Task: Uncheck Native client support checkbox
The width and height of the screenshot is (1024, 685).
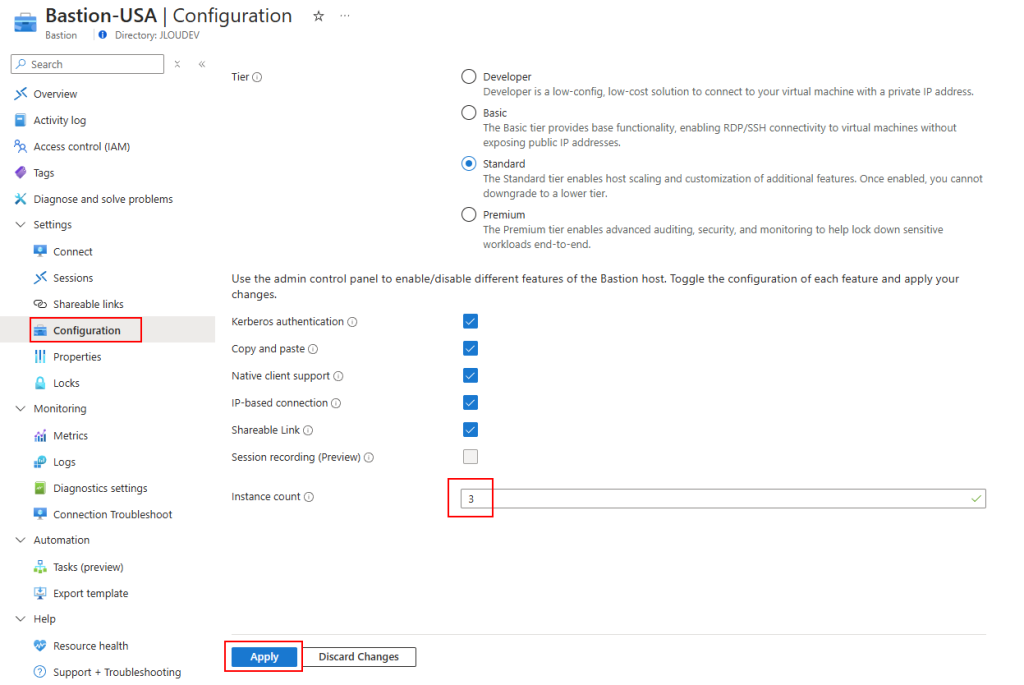Action: 470,375
